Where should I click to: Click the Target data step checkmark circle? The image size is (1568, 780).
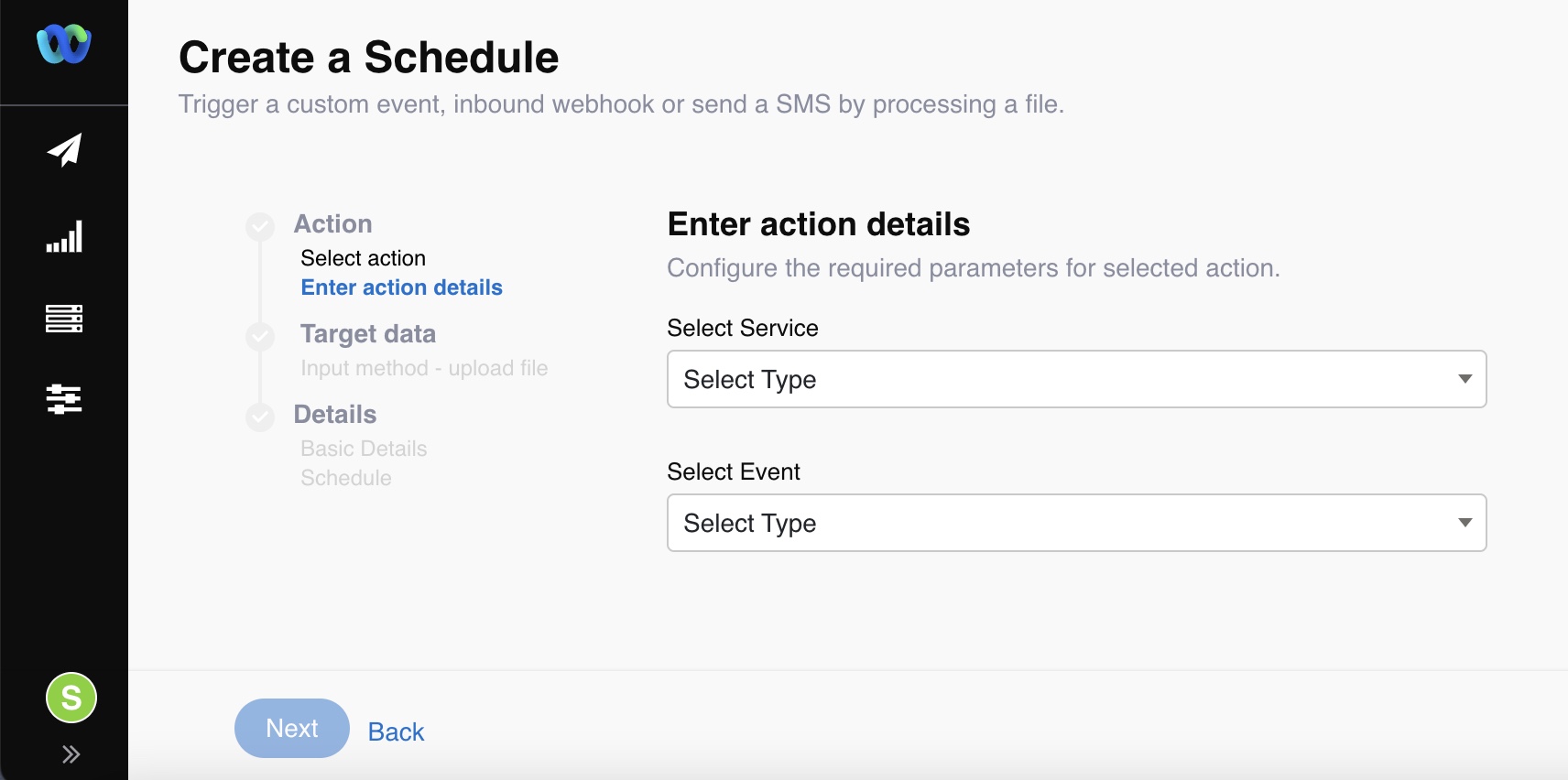[260, 336]
